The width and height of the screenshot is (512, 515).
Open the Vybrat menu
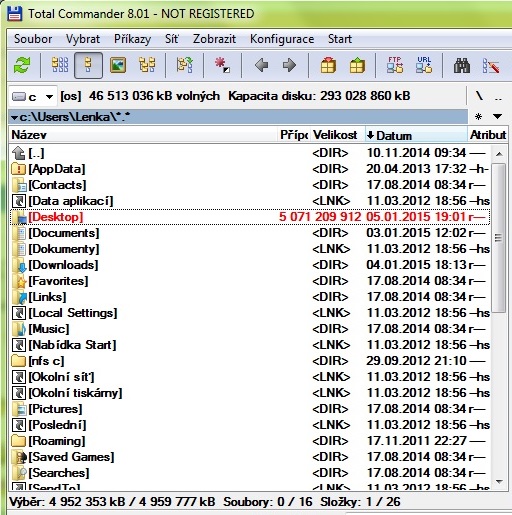[x=83, y=39]
